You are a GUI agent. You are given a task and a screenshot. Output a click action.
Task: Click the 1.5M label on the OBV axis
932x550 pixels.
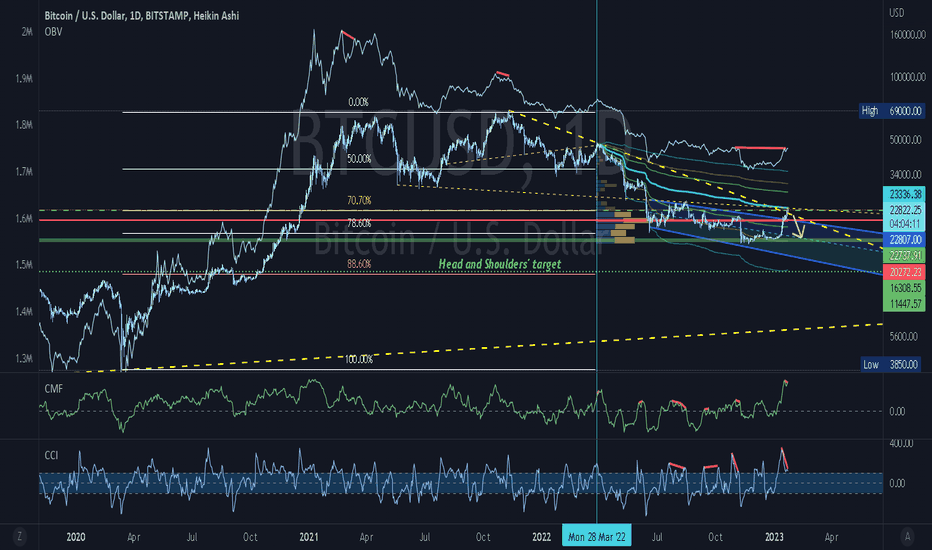[x=24, y=265]
